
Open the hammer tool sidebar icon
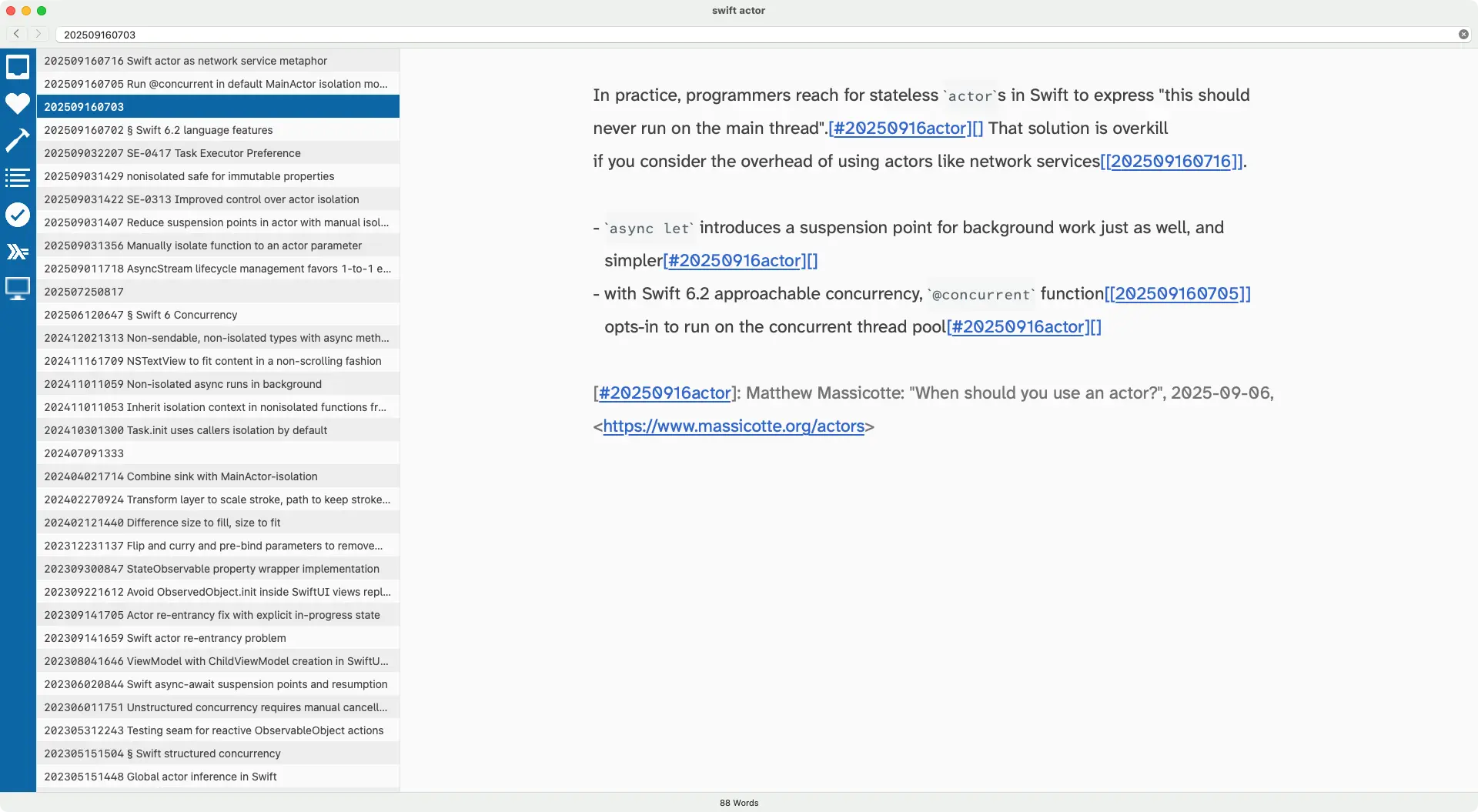click(x=18, y=141)
